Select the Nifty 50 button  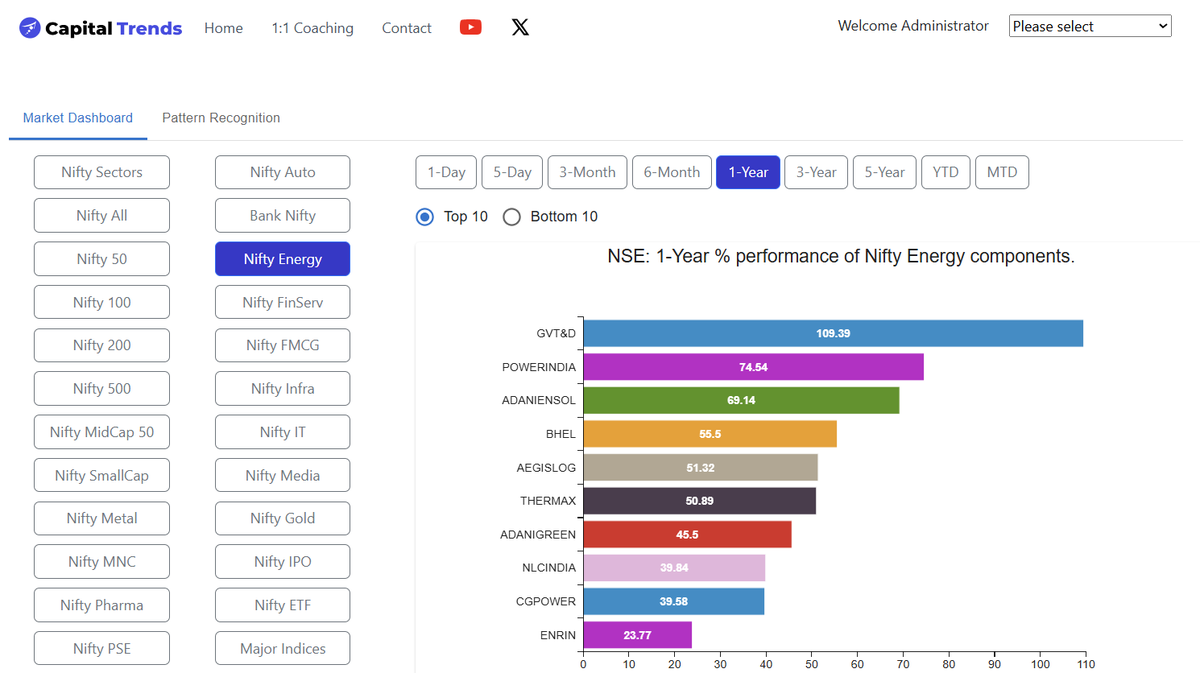[x=102, y=258]
